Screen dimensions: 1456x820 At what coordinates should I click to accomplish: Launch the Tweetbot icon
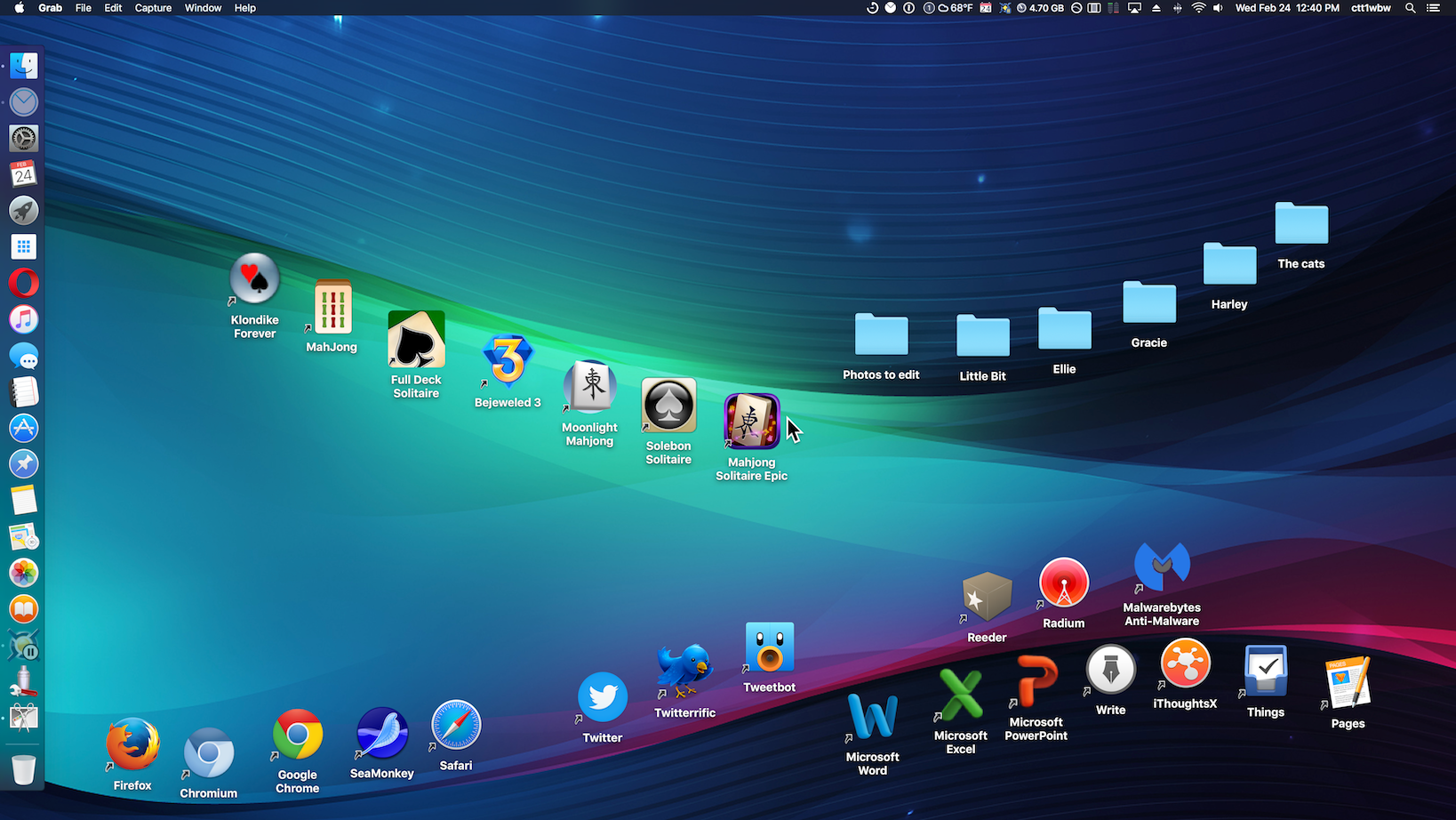[770, 647]
